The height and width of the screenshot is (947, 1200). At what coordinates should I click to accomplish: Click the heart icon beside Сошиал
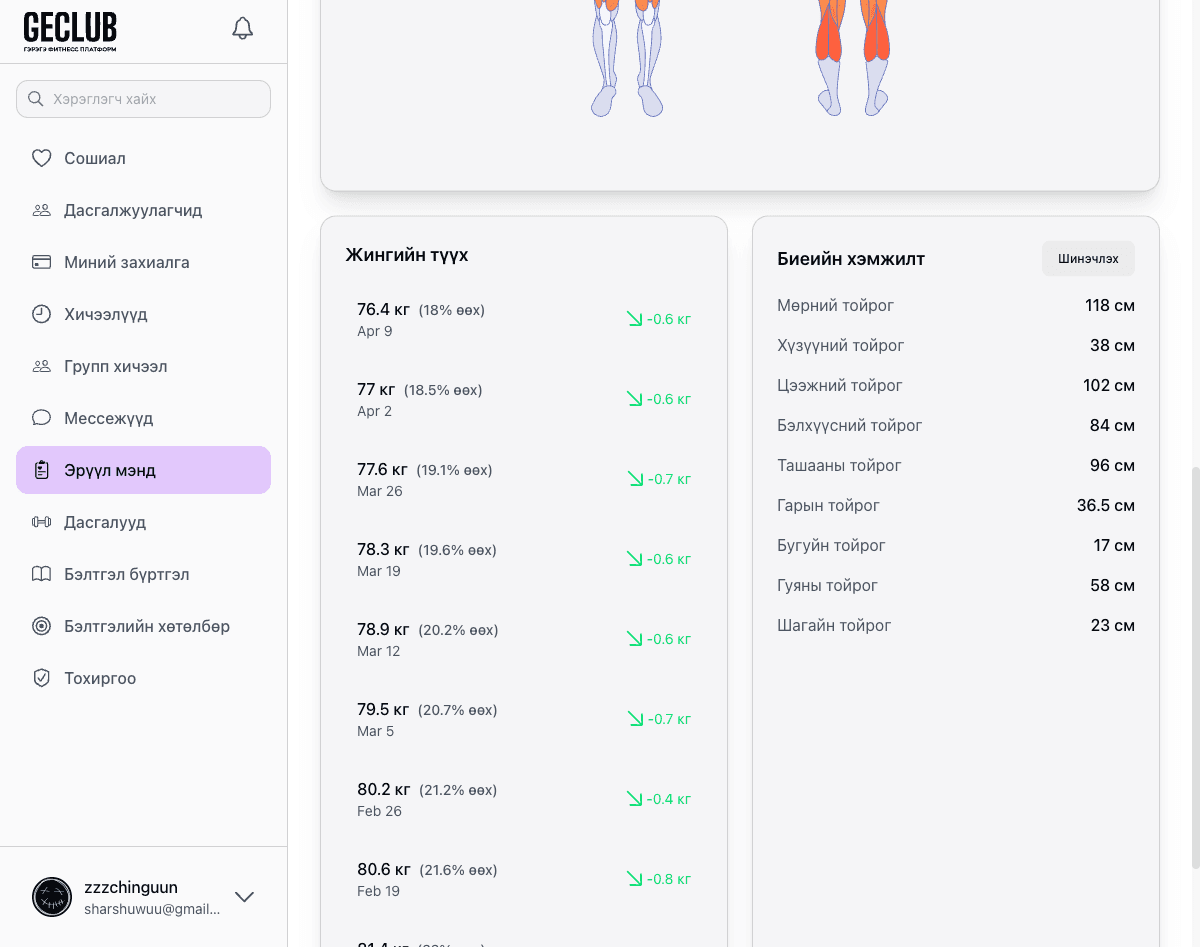[41, 158]
